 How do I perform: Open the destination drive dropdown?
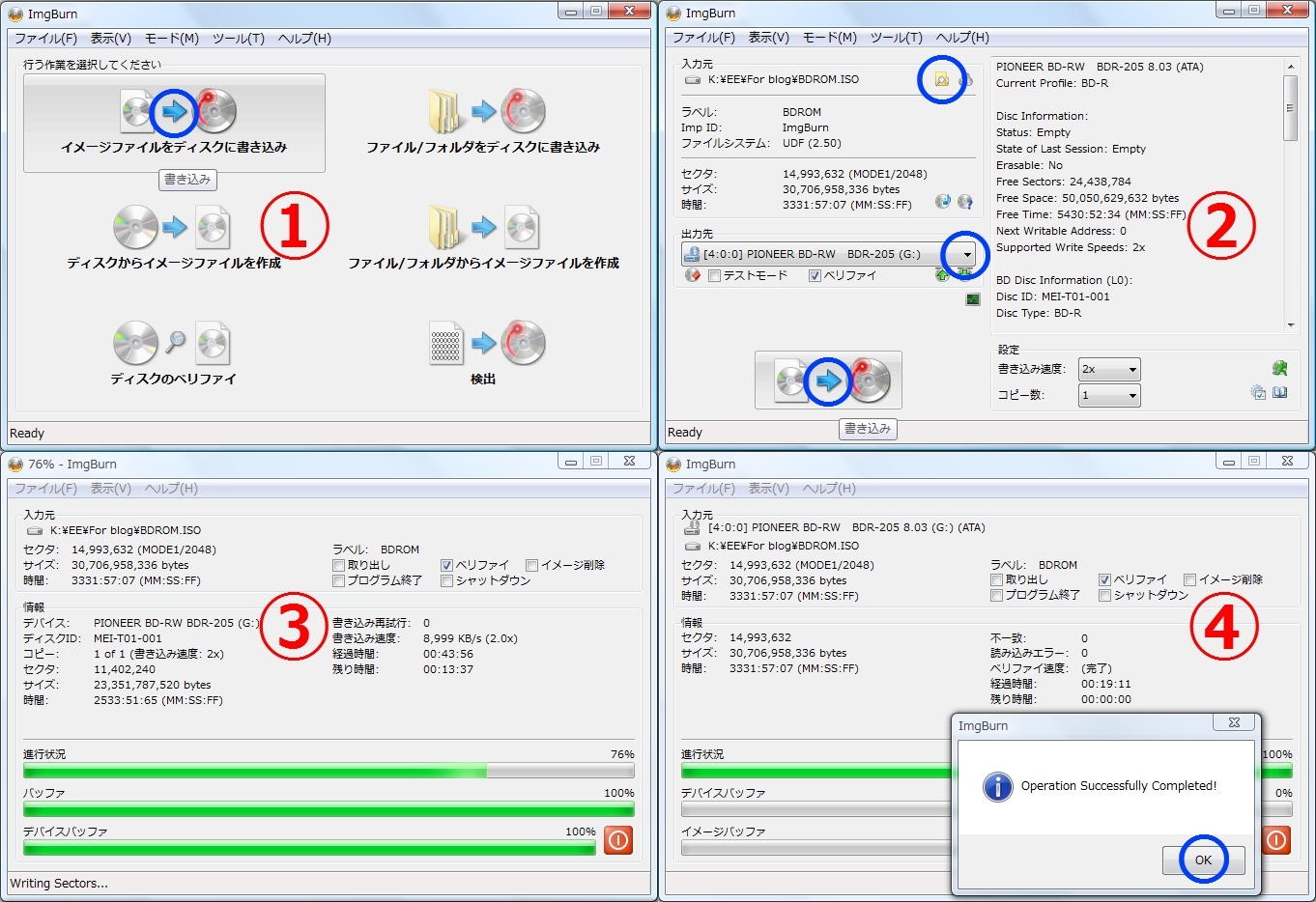tap(966, 254)
